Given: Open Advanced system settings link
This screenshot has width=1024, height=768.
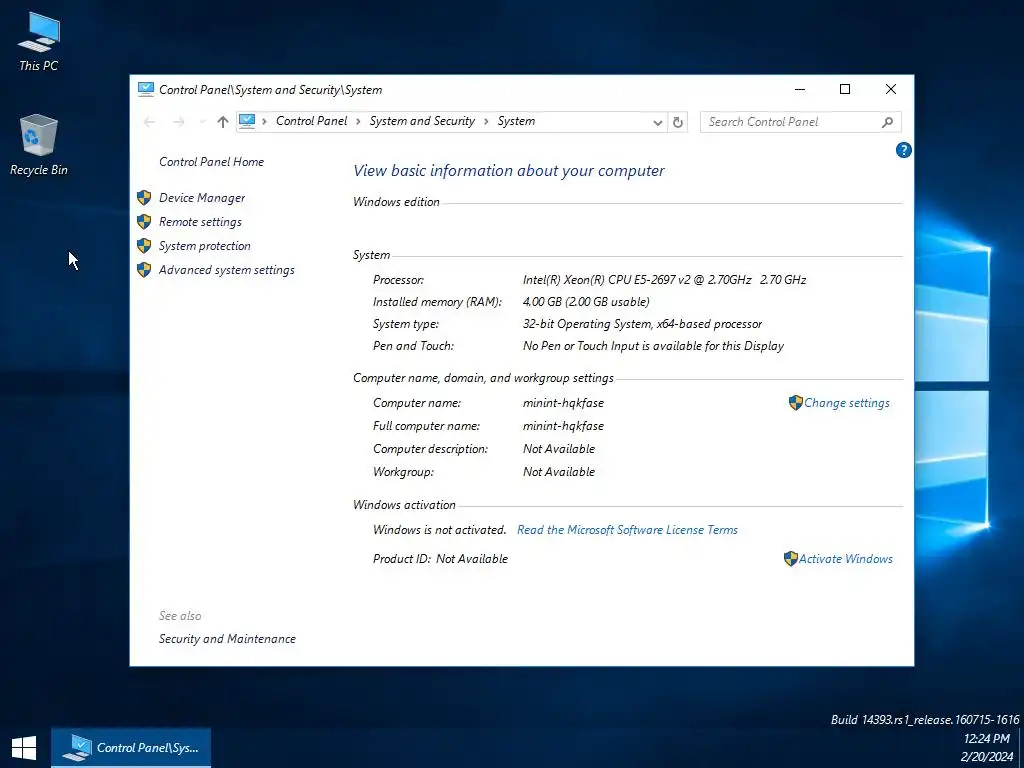Looking at the screenshot, I should pyautogui.click(x=227, y=270).
